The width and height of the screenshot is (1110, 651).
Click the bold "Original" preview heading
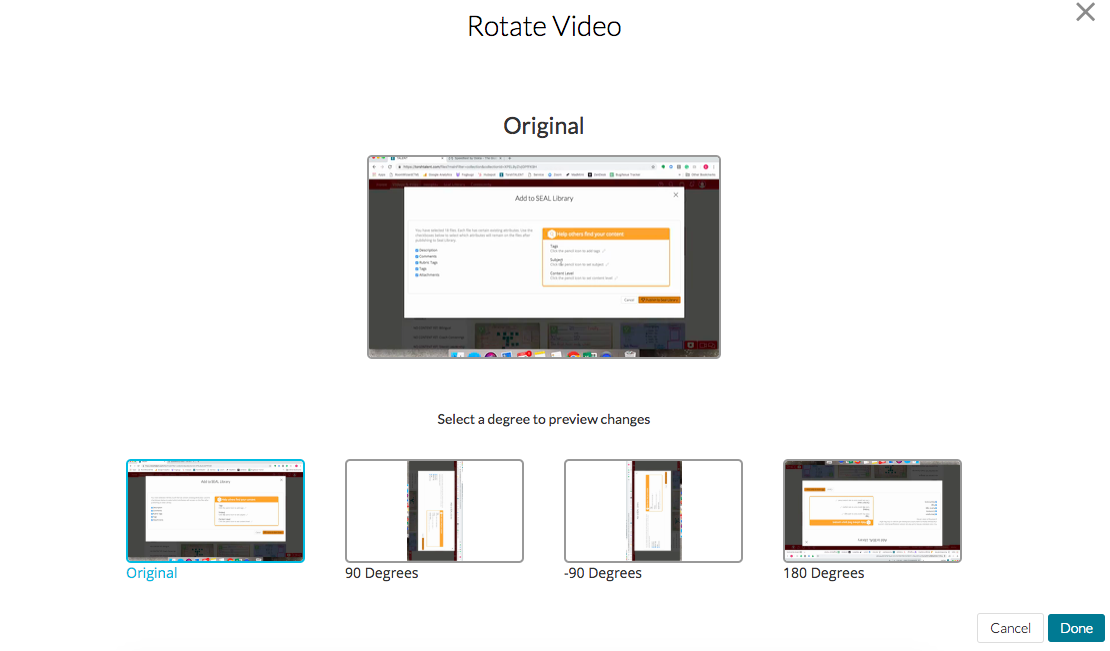click(x=544, y=126)
